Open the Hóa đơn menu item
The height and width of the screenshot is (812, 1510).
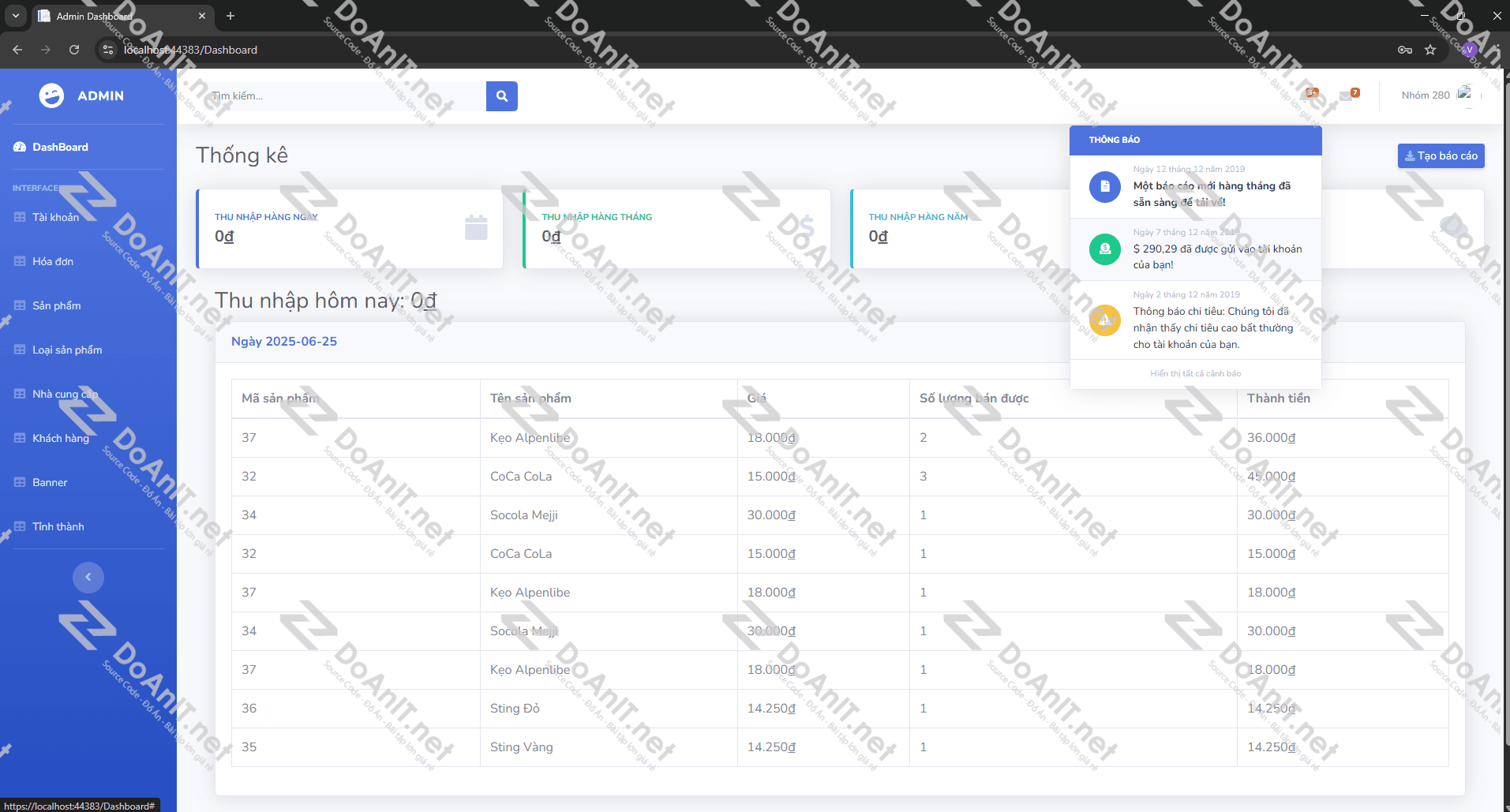pos(88,261)
